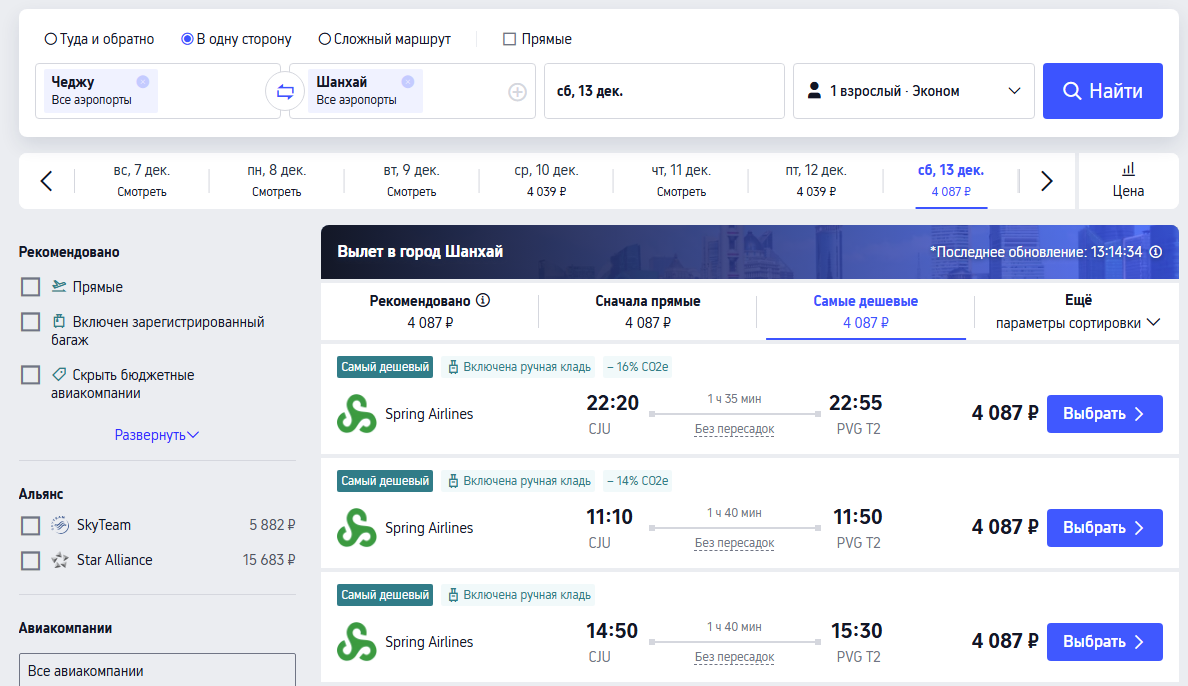Enable Прямые filter under Рекомендовано
1188x686 pixels.
pos(30,287)
